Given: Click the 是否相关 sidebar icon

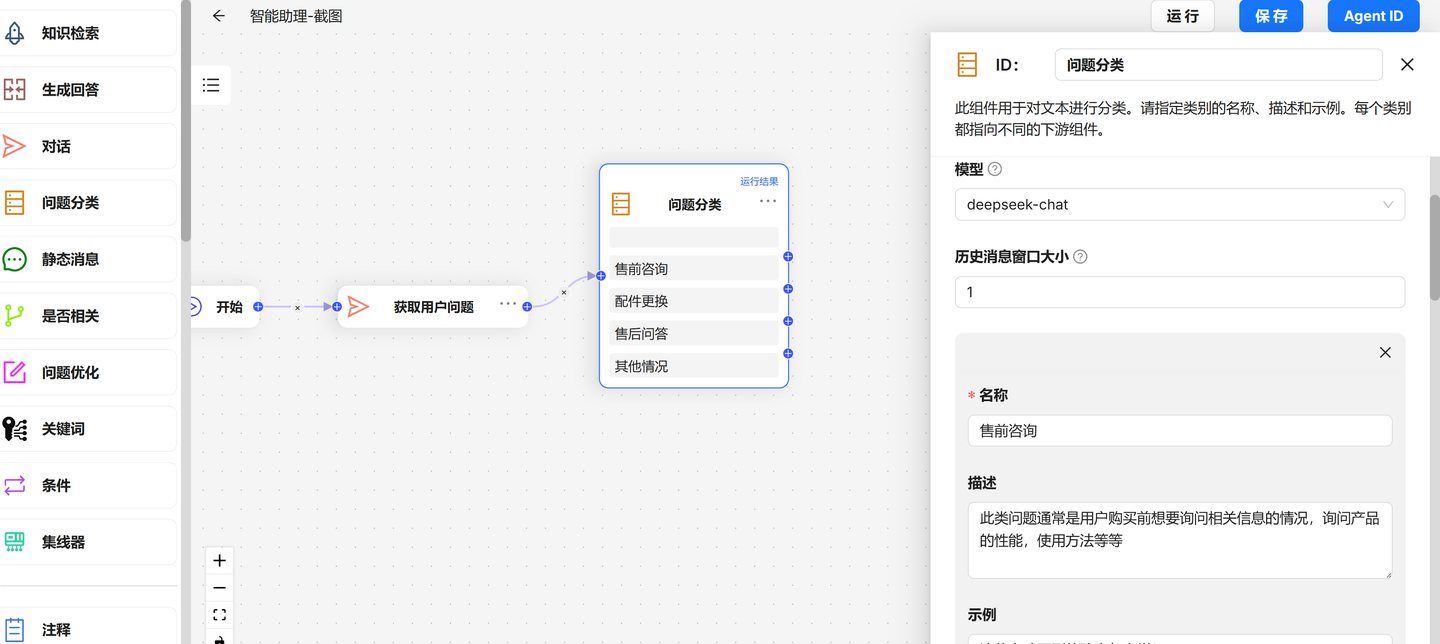Looking at the screenshot, I should point(14,315).
